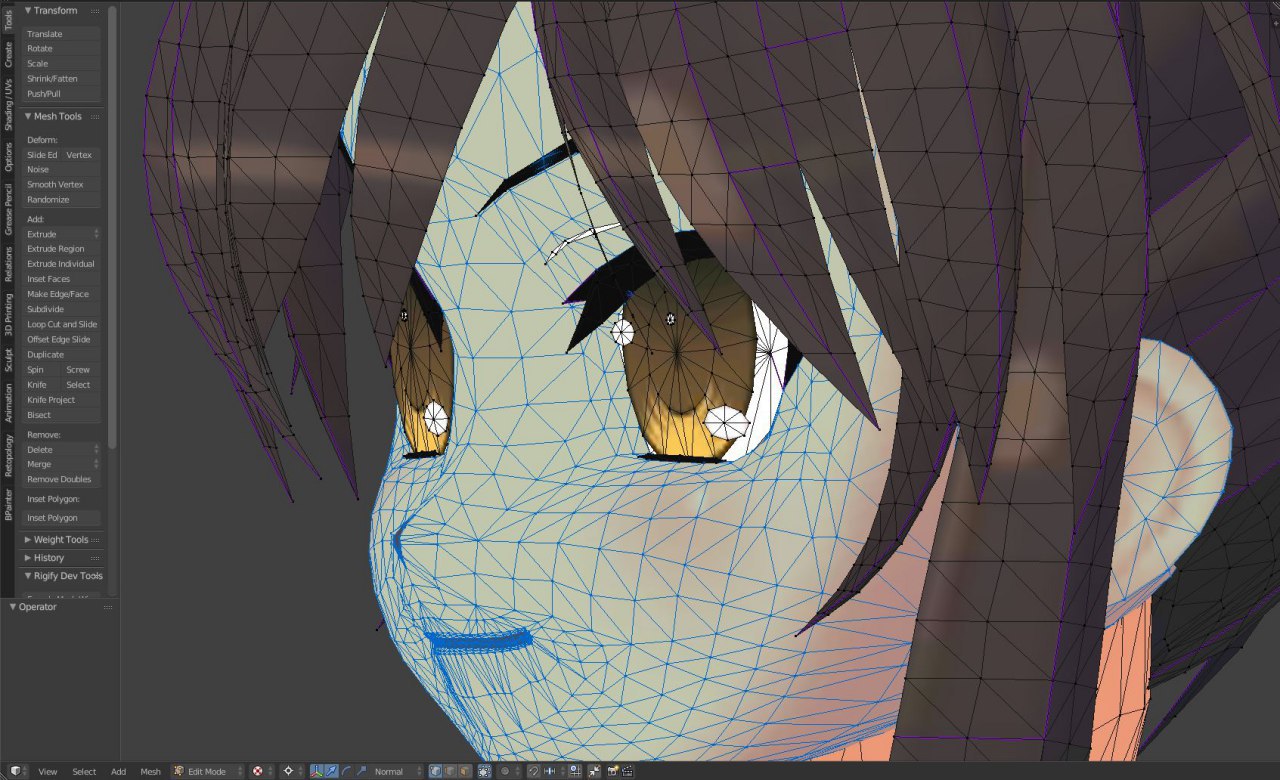
Task: Switch to the Shading / UVs tab
Action: (x=8, y=104)
